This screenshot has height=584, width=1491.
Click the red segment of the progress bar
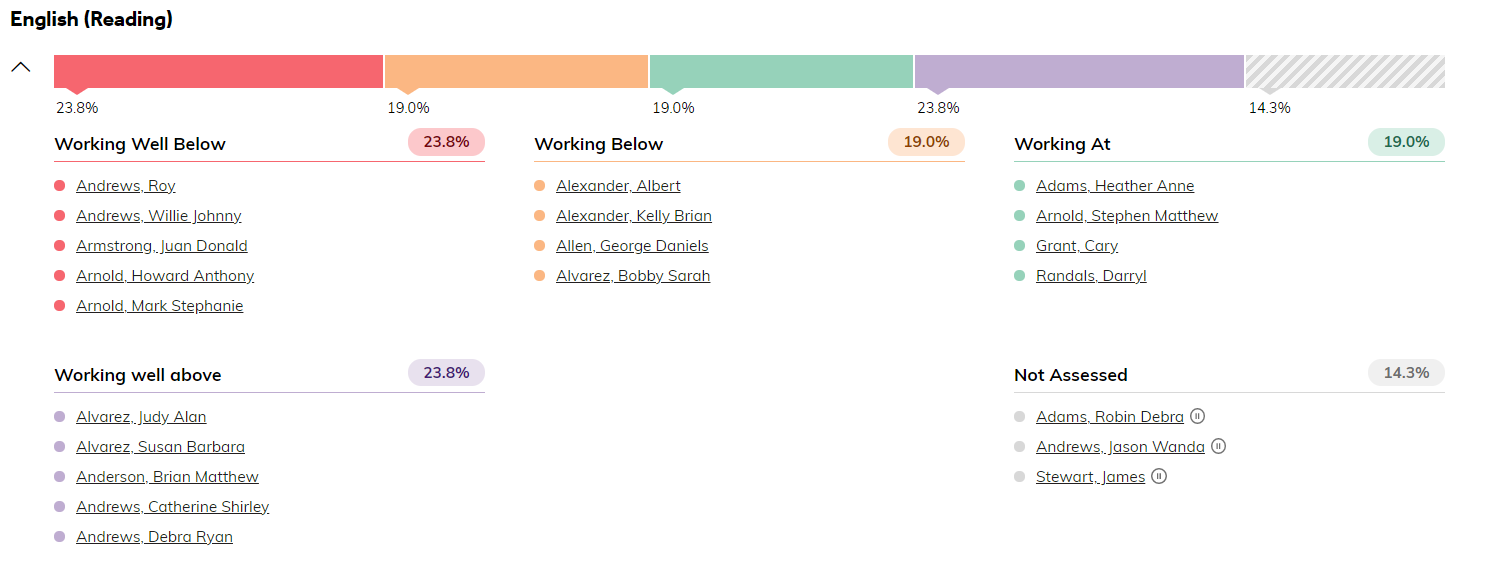(218, 71)
